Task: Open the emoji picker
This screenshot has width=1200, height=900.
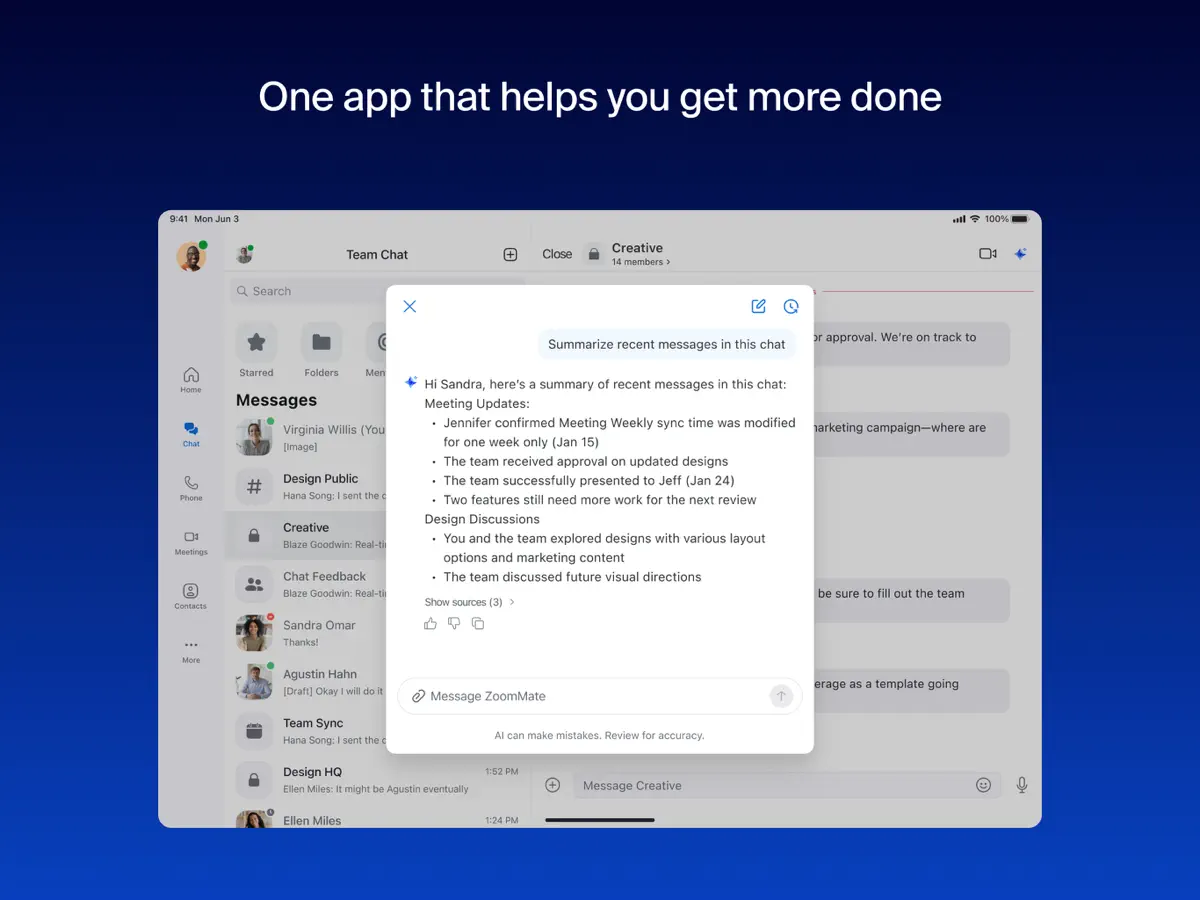Action: [x=983, y=785]
